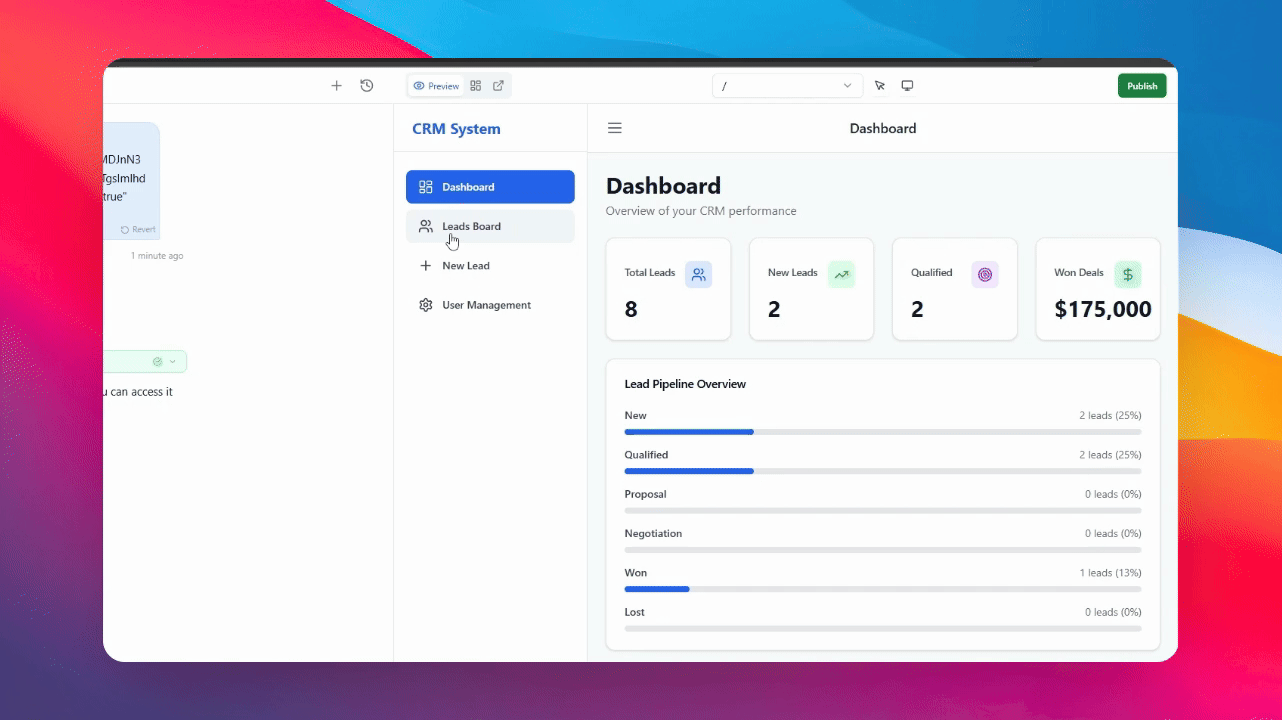
Task: Click the Qualified pipeline progress bar
Action: (x=883, y=471)
